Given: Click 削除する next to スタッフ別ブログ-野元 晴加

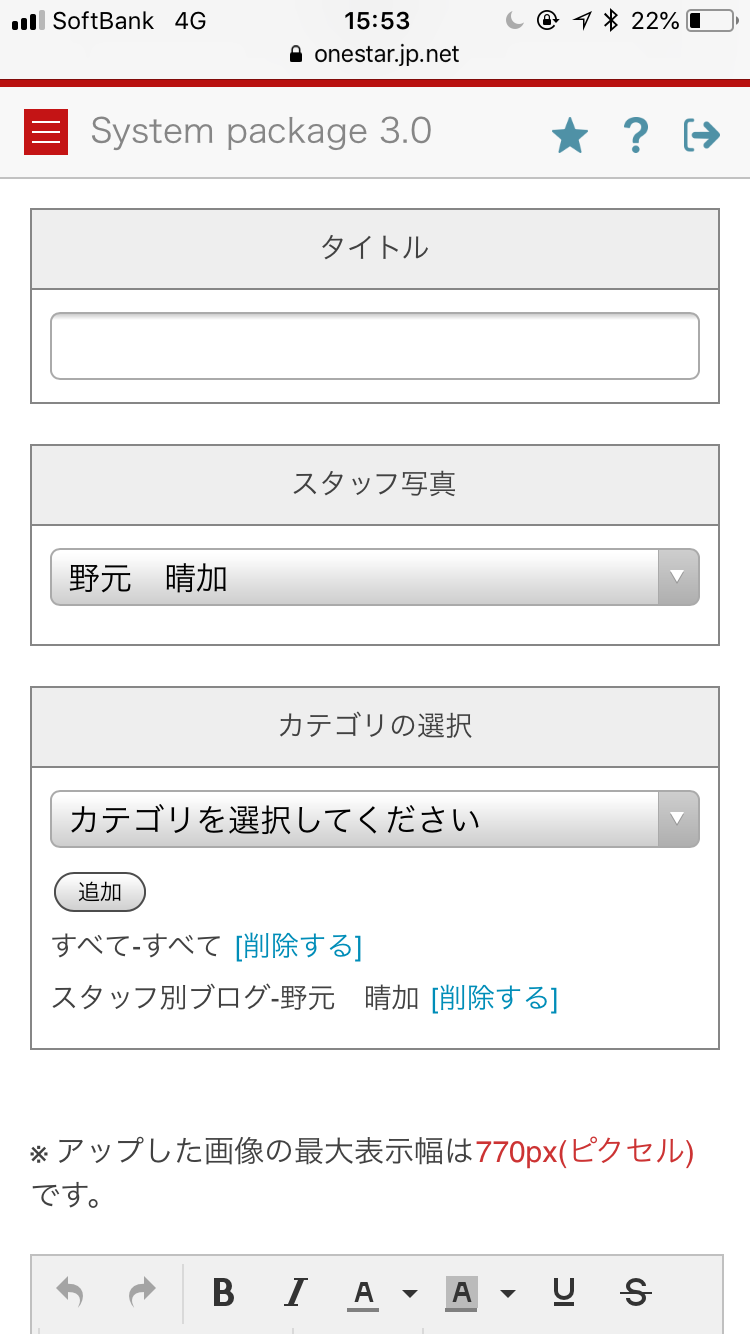Looking at the screenshot, I should click(494, 997).
